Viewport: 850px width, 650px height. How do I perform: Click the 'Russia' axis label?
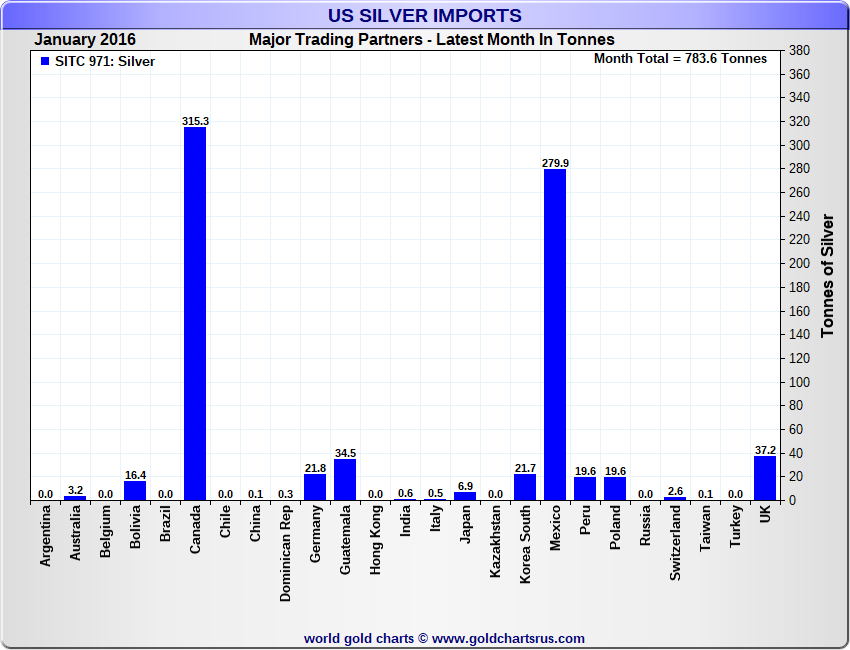click(645, 525)
